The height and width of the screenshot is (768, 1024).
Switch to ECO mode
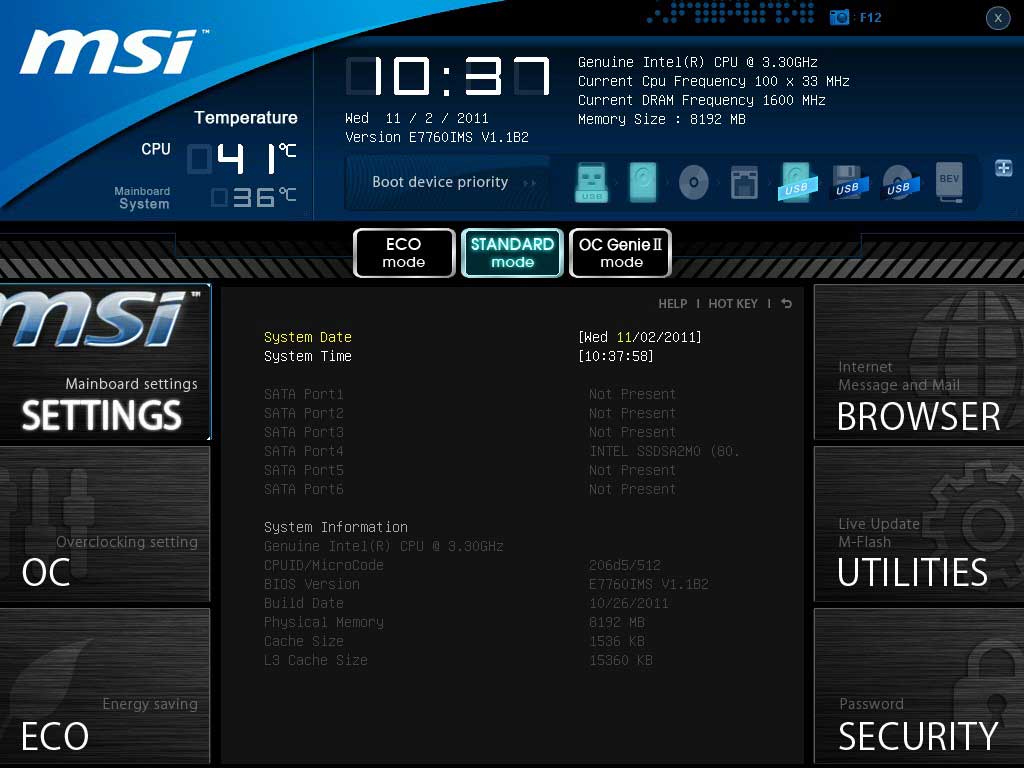pos(404,253)
